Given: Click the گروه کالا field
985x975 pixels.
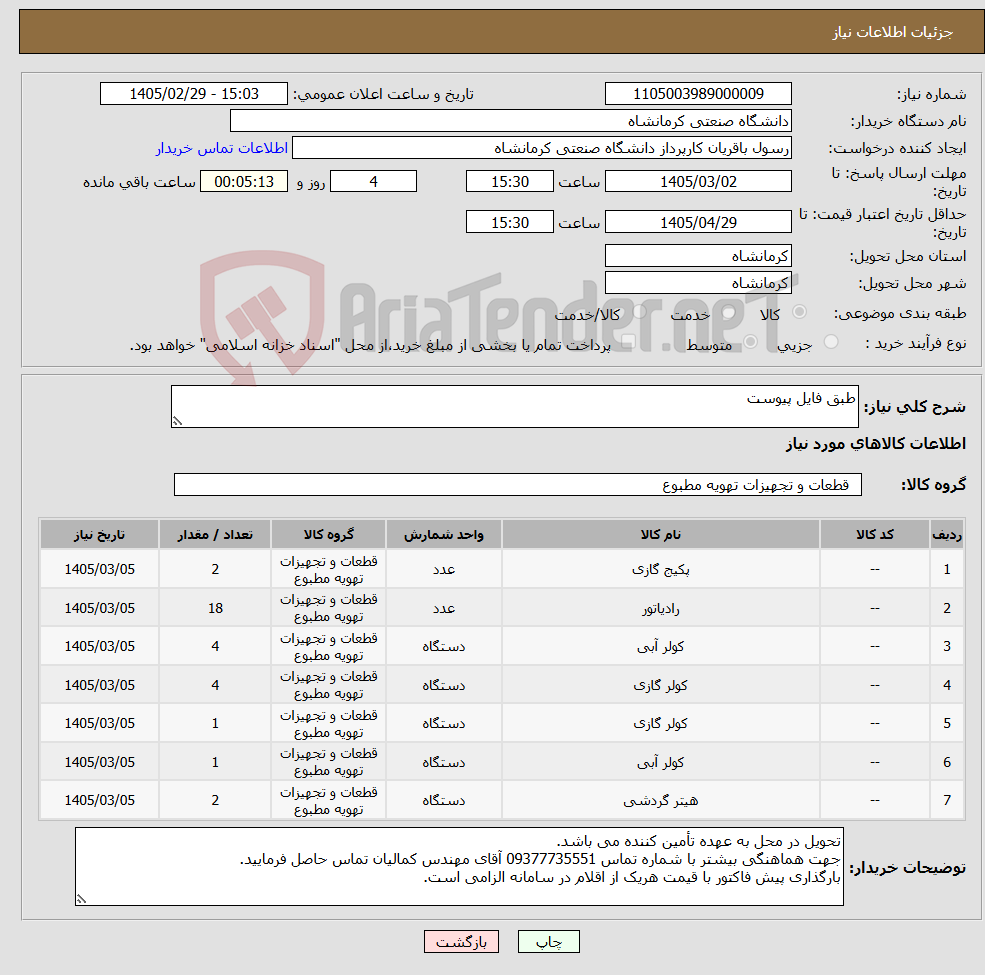Looking at the screenshot, I should point(518,485).
